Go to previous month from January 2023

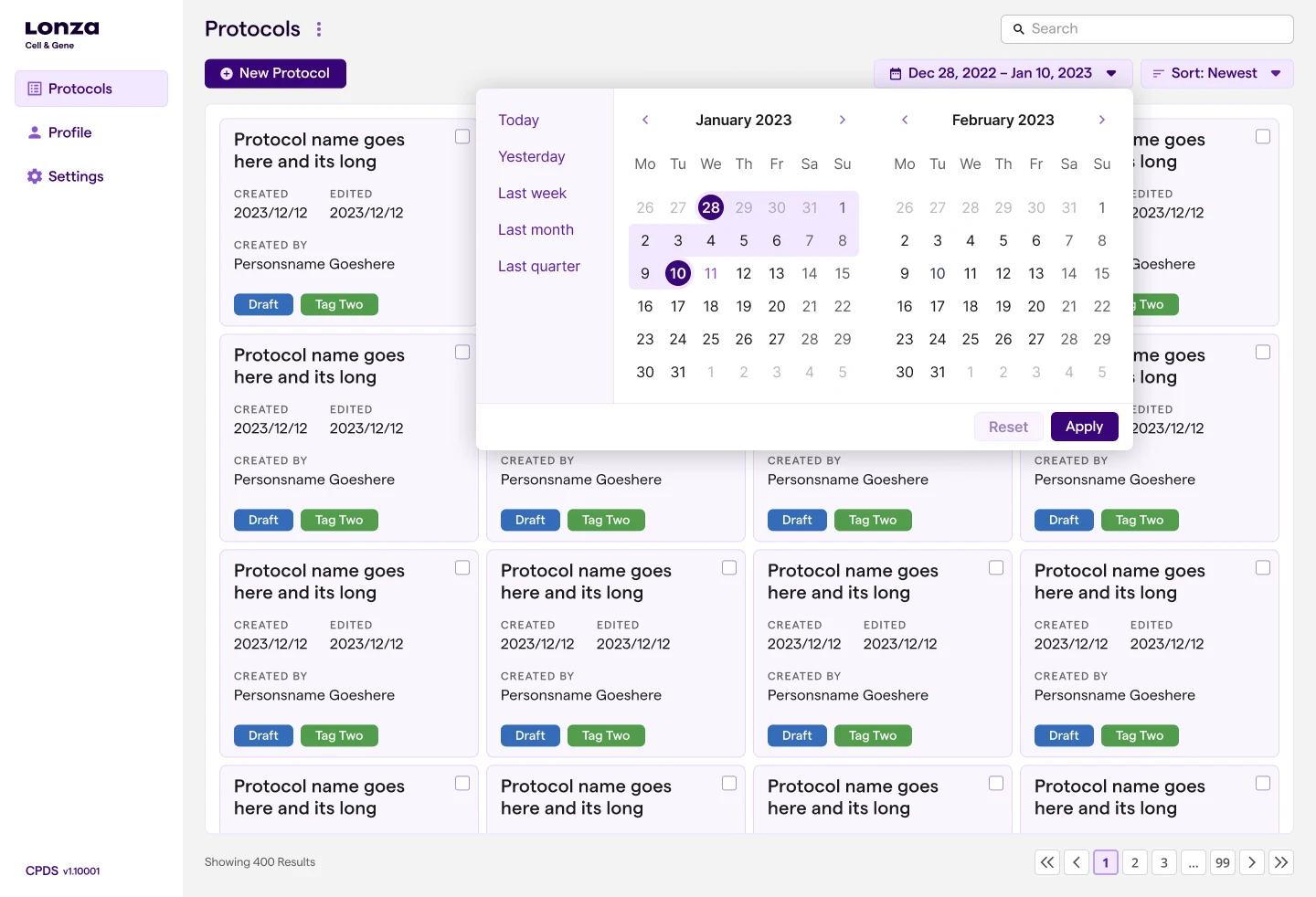coord(645,120)
